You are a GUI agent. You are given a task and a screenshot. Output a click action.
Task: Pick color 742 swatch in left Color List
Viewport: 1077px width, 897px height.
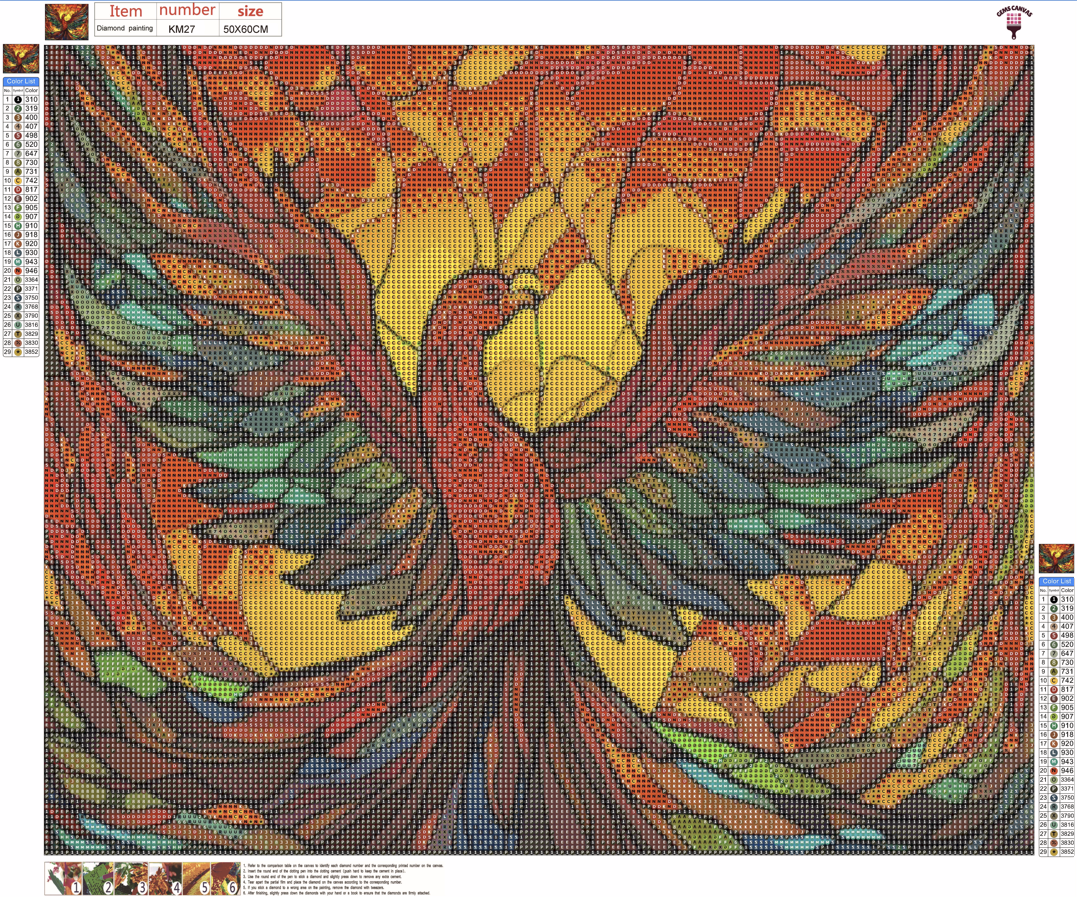[18, 181]
